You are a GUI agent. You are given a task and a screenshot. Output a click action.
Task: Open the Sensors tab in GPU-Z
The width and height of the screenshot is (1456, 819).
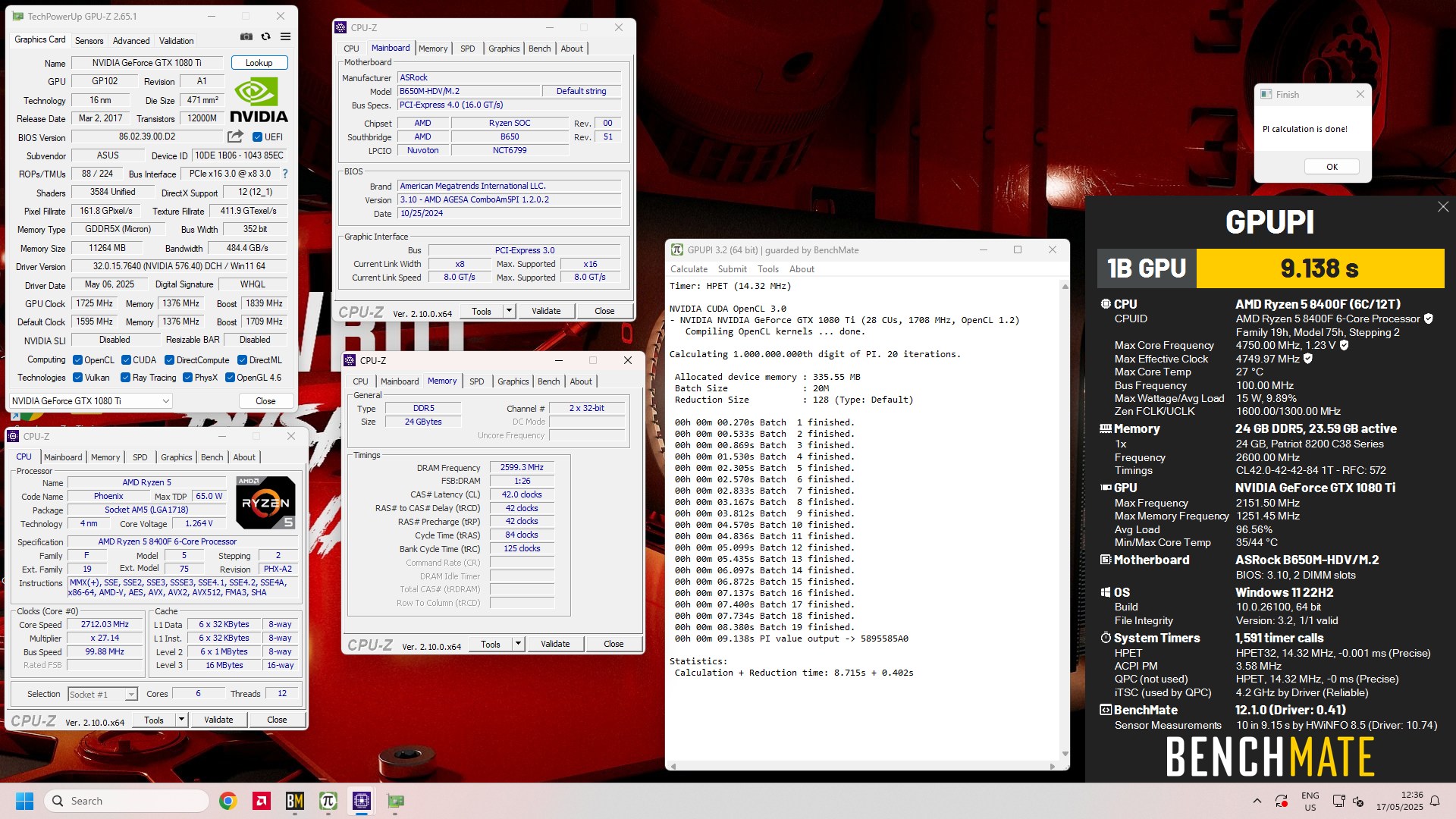89,41
